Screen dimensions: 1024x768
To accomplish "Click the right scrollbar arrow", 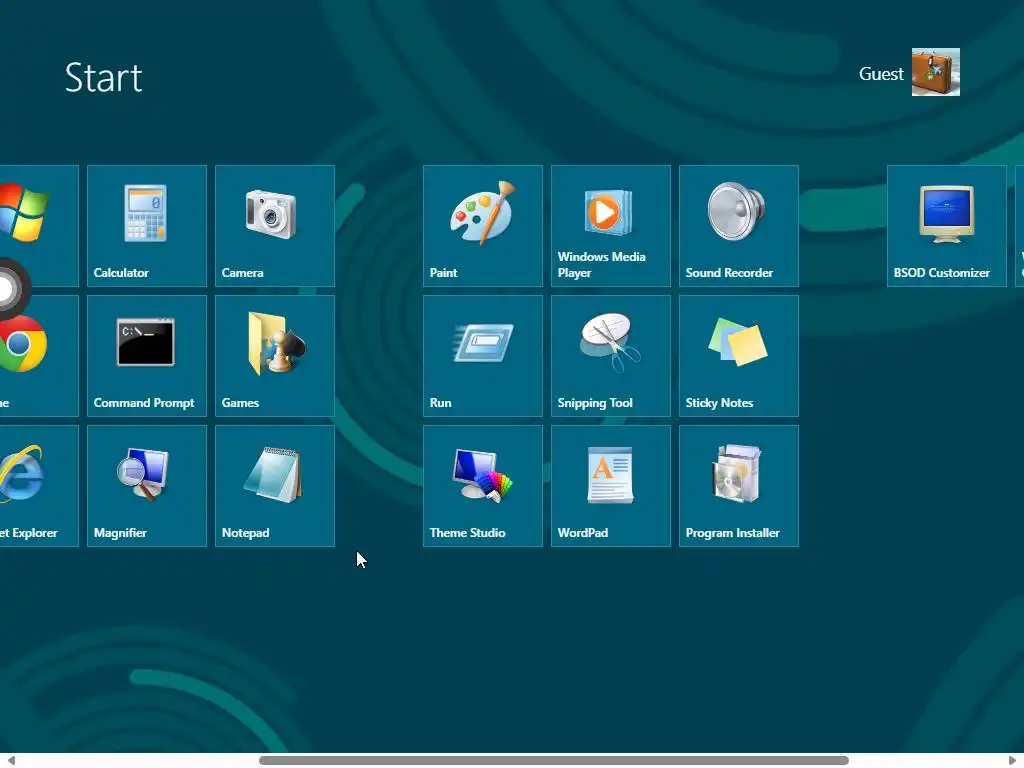I will tap(1013, 760).
